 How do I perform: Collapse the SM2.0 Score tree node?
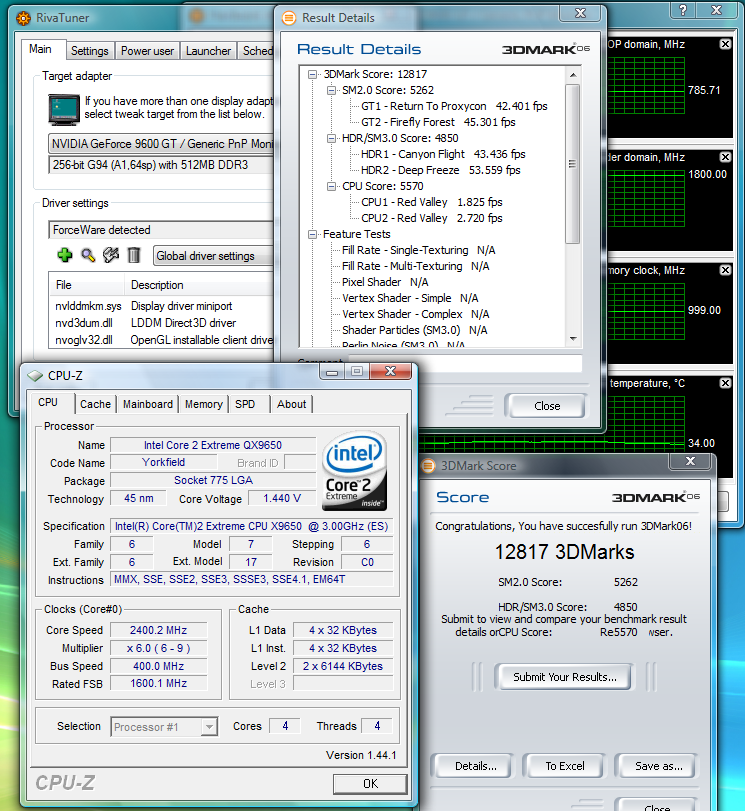click(x=331, y=91)
